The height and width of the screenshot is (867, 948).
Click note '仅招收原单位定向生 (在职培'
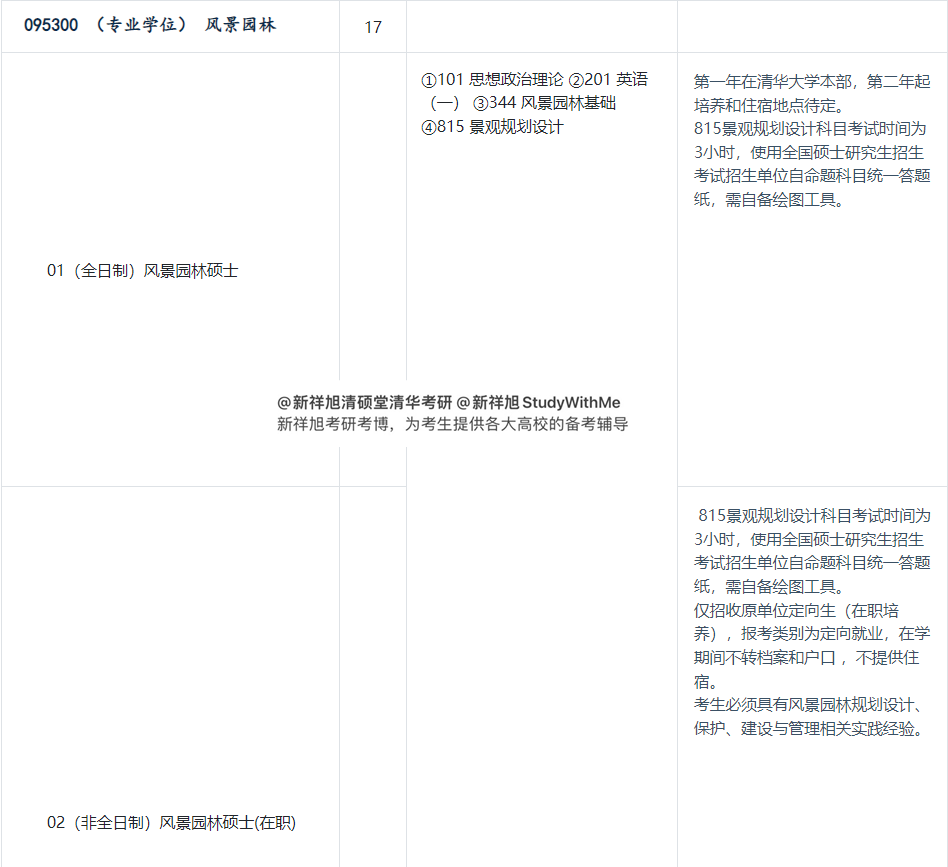click(x=796, y=610)
